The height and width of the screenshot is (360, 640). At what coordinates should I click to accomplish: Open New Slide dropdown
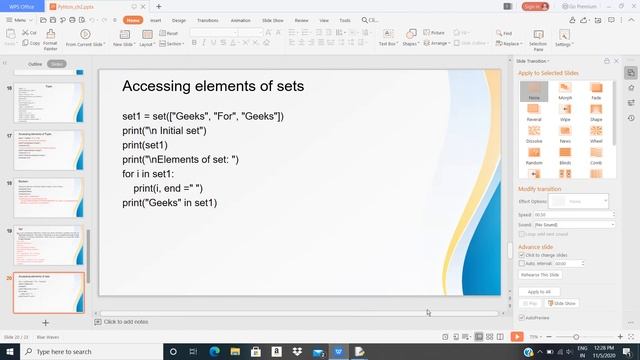124,44
